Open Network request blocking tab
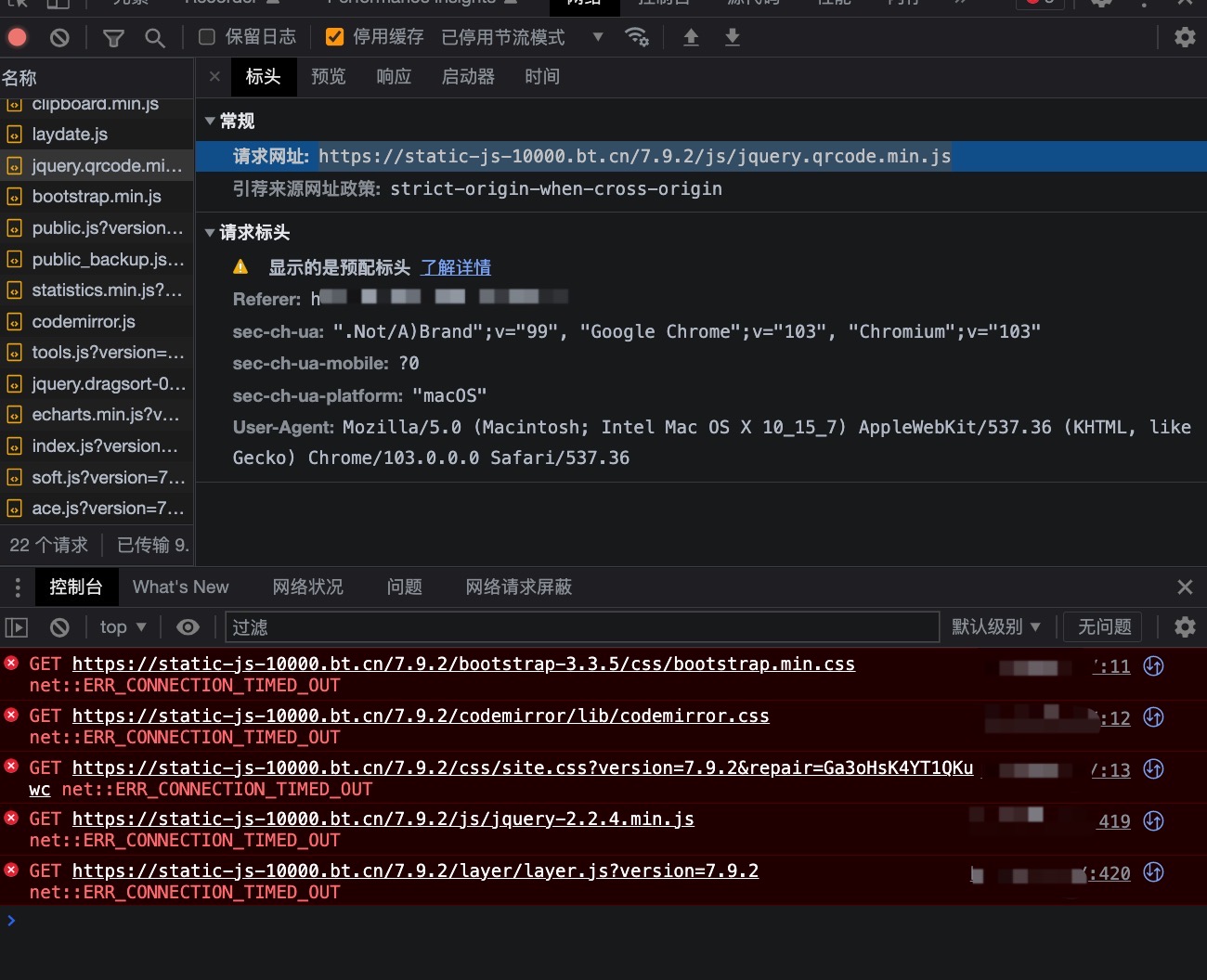This screenshot has height=980, width=1207. tap(519, 587)
